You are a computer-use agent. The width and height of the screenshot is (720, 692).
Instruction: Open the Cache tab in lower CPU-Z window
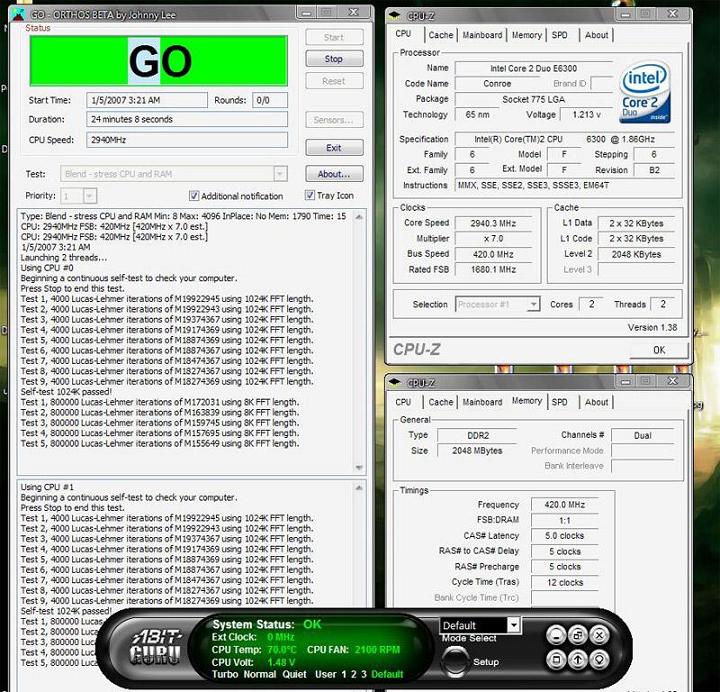[440, 402]
